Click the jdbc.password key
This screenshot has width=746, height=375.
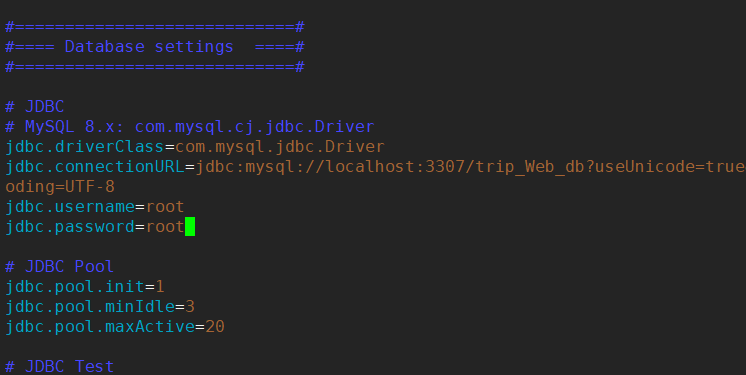[70, 227]
